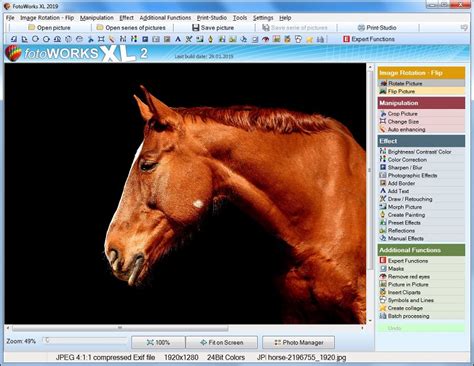Click the Masks toolbar icon
The image size is (474, 366).
(255, 39)
